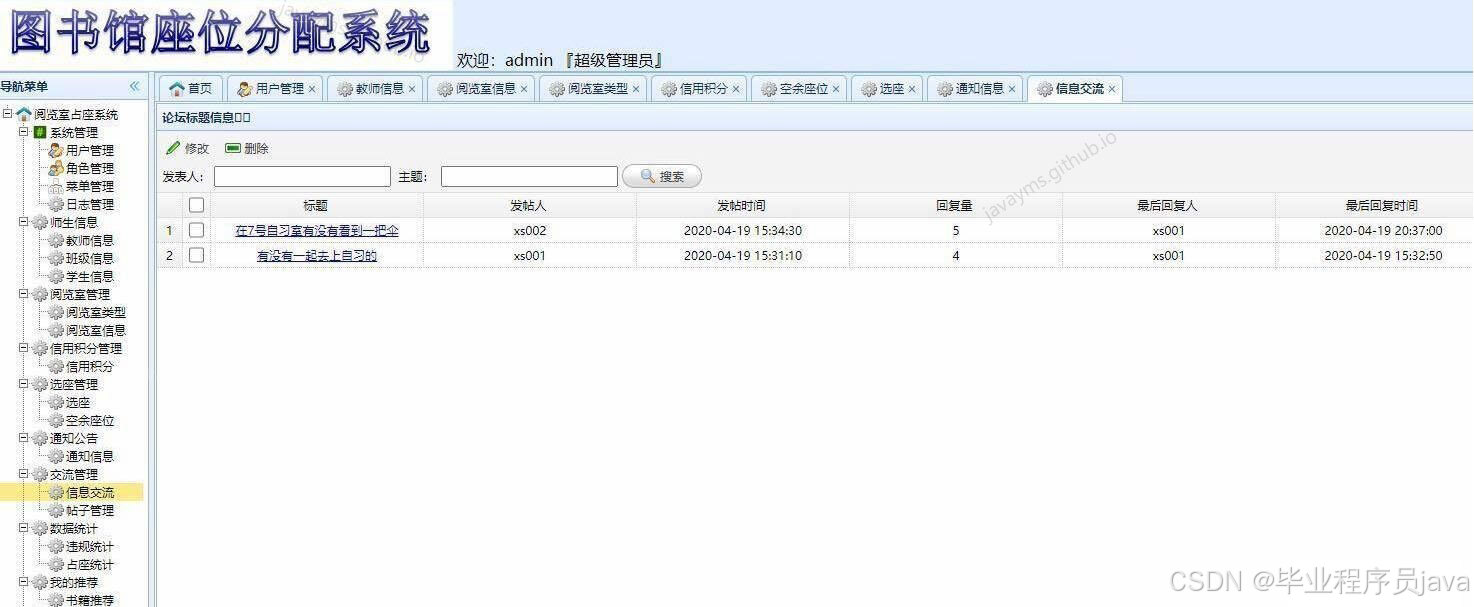Image resolution: width=1474 pixels, height=607 pixels.
Task: Click the gear icon beside 日志管理
Action: point(56,204)
